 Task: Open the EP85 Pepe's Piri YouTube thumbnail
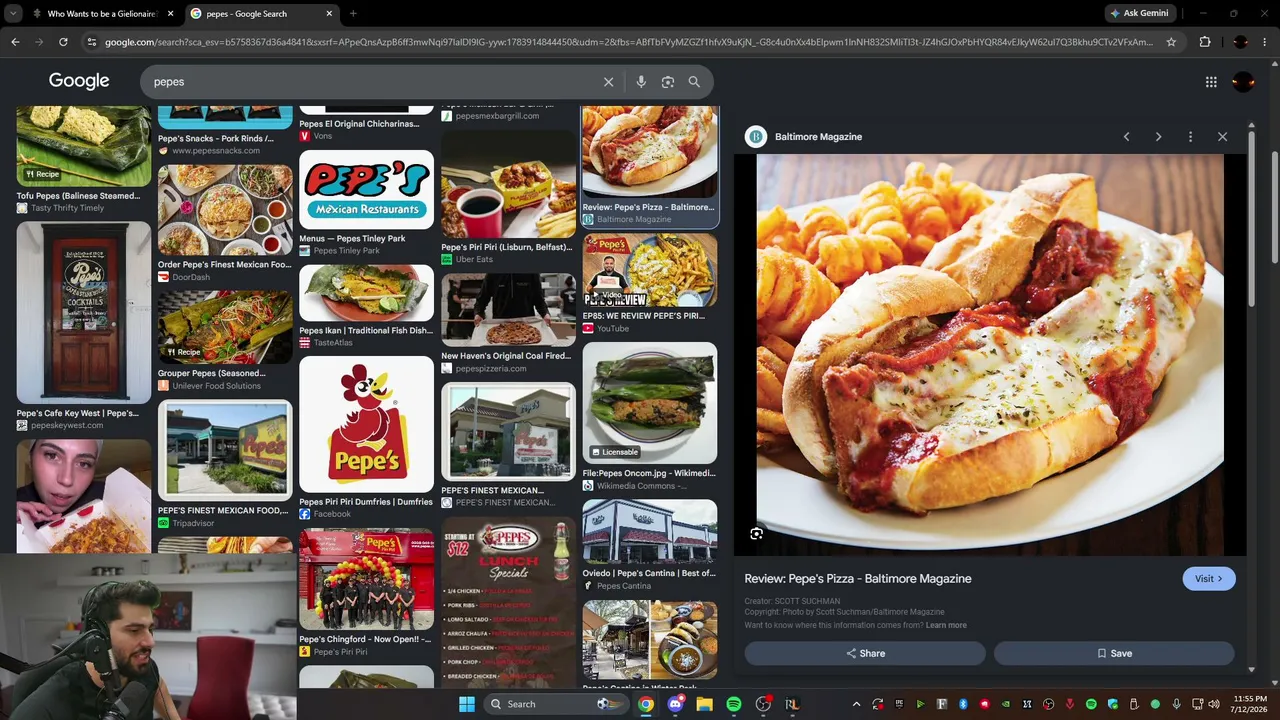point(650,271)
